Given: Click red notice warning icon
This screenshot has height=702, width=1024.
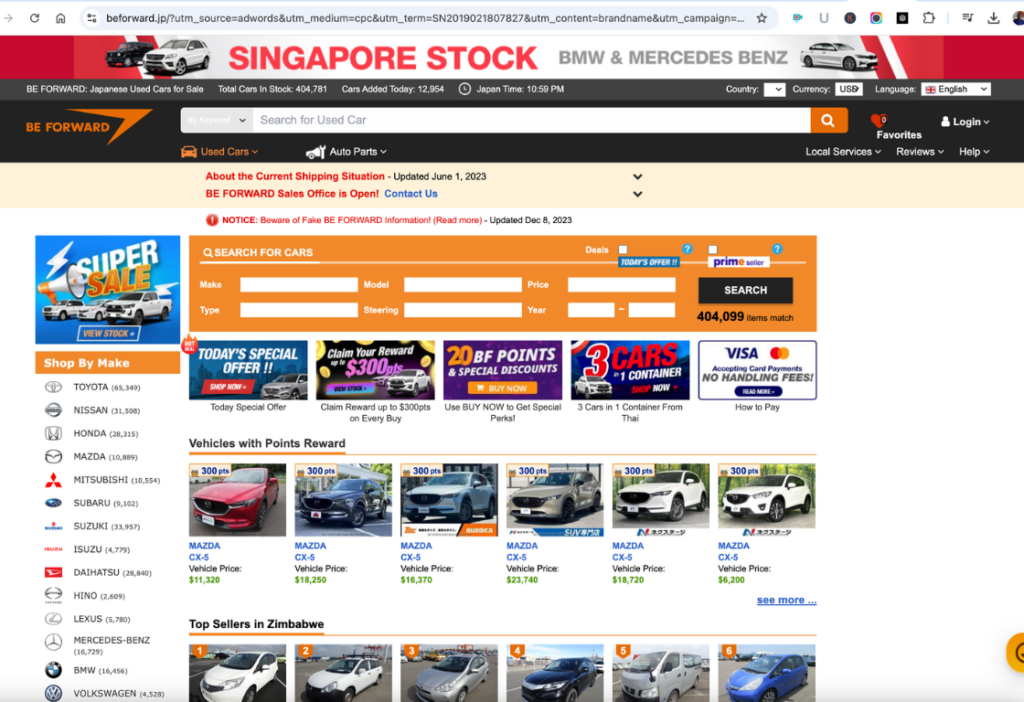Looking at the screenshot, I should pyautogui.click(x=212, y=220).
